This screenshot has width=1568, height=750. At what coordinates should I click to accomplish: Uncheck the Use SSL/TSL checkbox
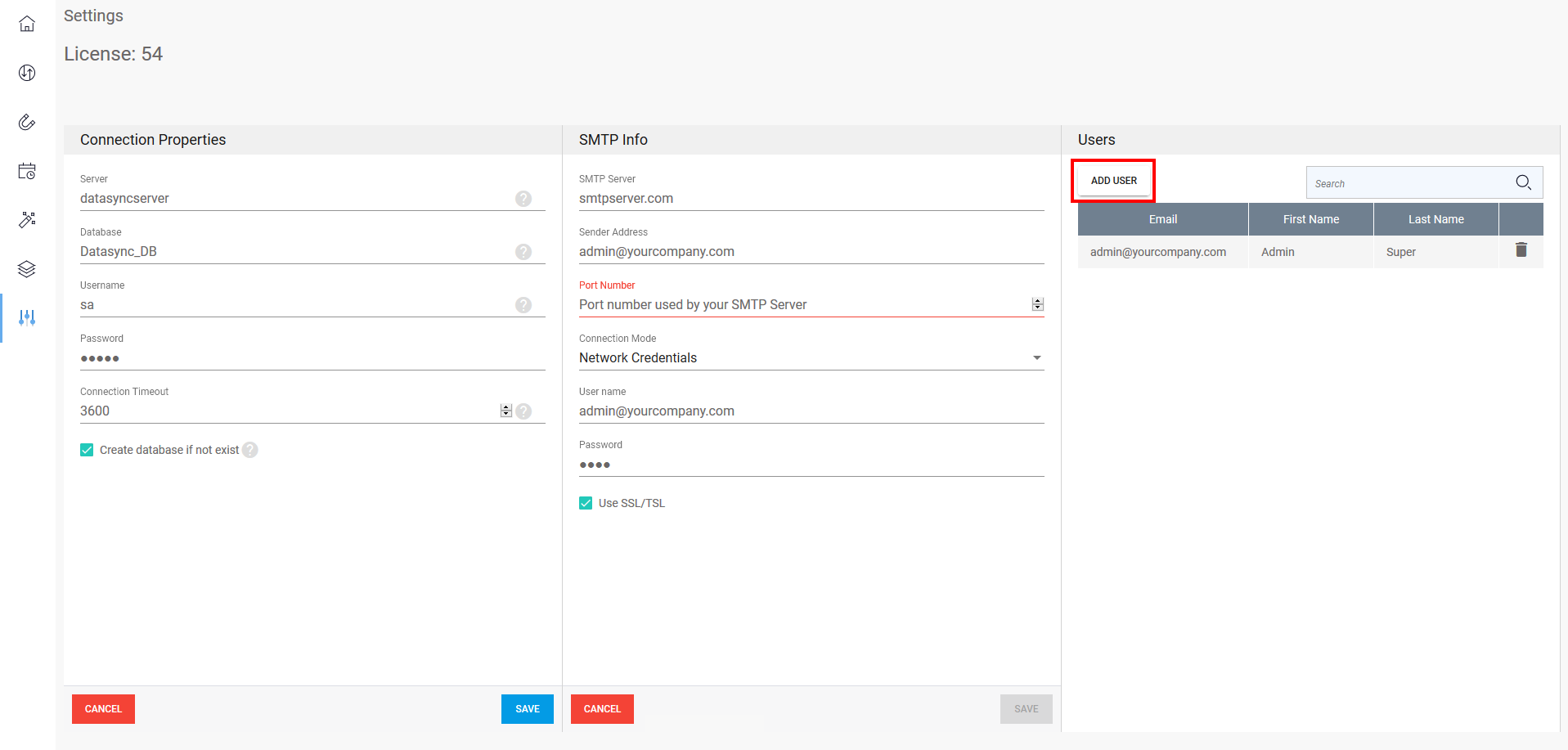tap(586, 503)
